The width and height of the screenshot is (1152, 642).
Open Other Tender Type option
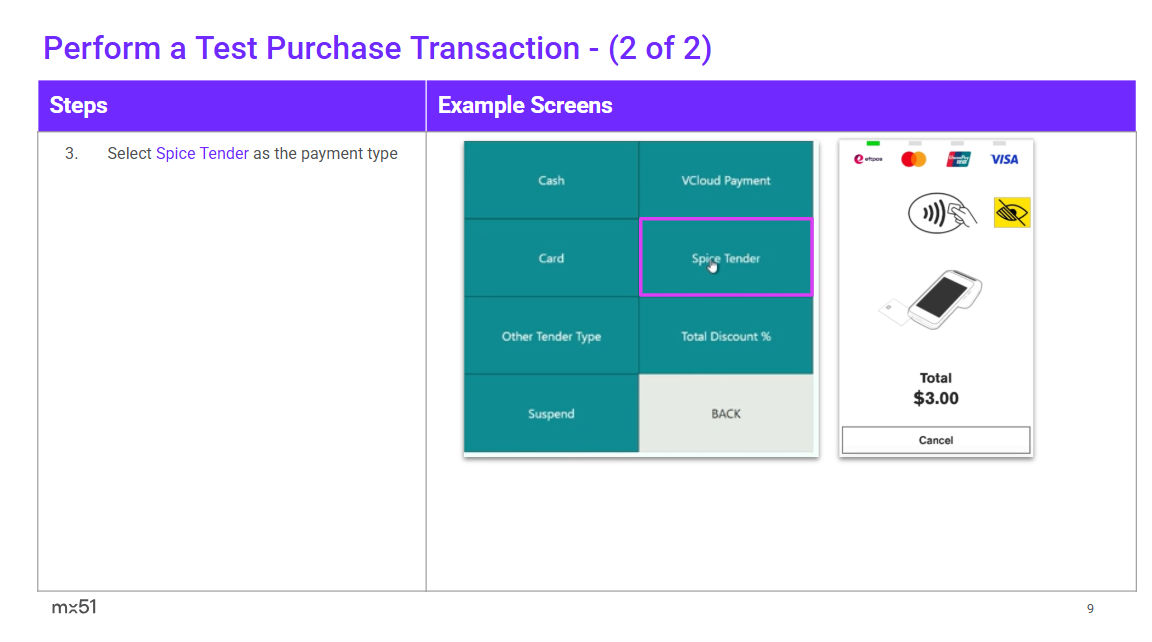coord(551,336)
